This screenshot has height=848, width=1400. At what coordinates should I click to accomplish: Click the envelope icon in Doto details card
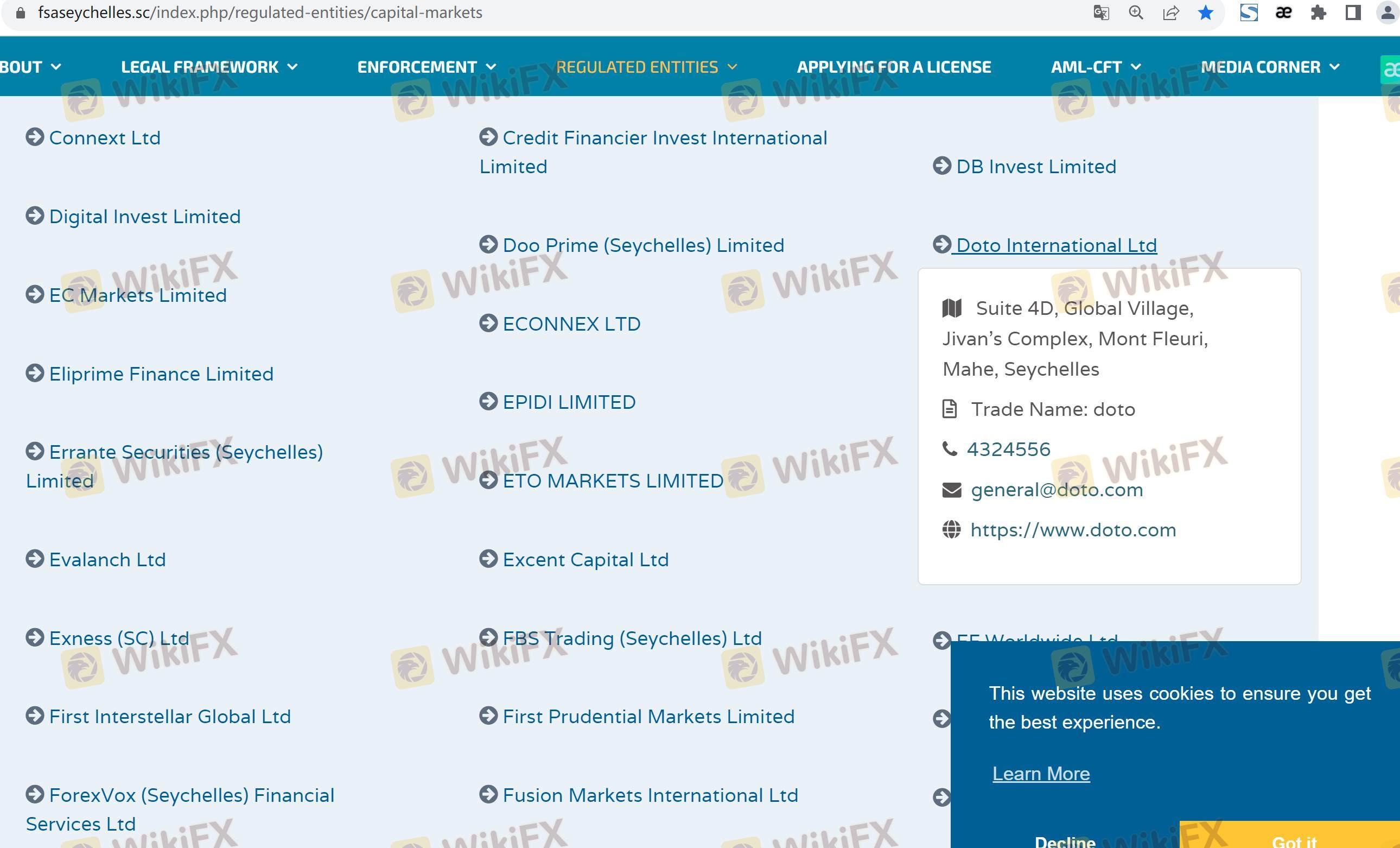point(952,489)
